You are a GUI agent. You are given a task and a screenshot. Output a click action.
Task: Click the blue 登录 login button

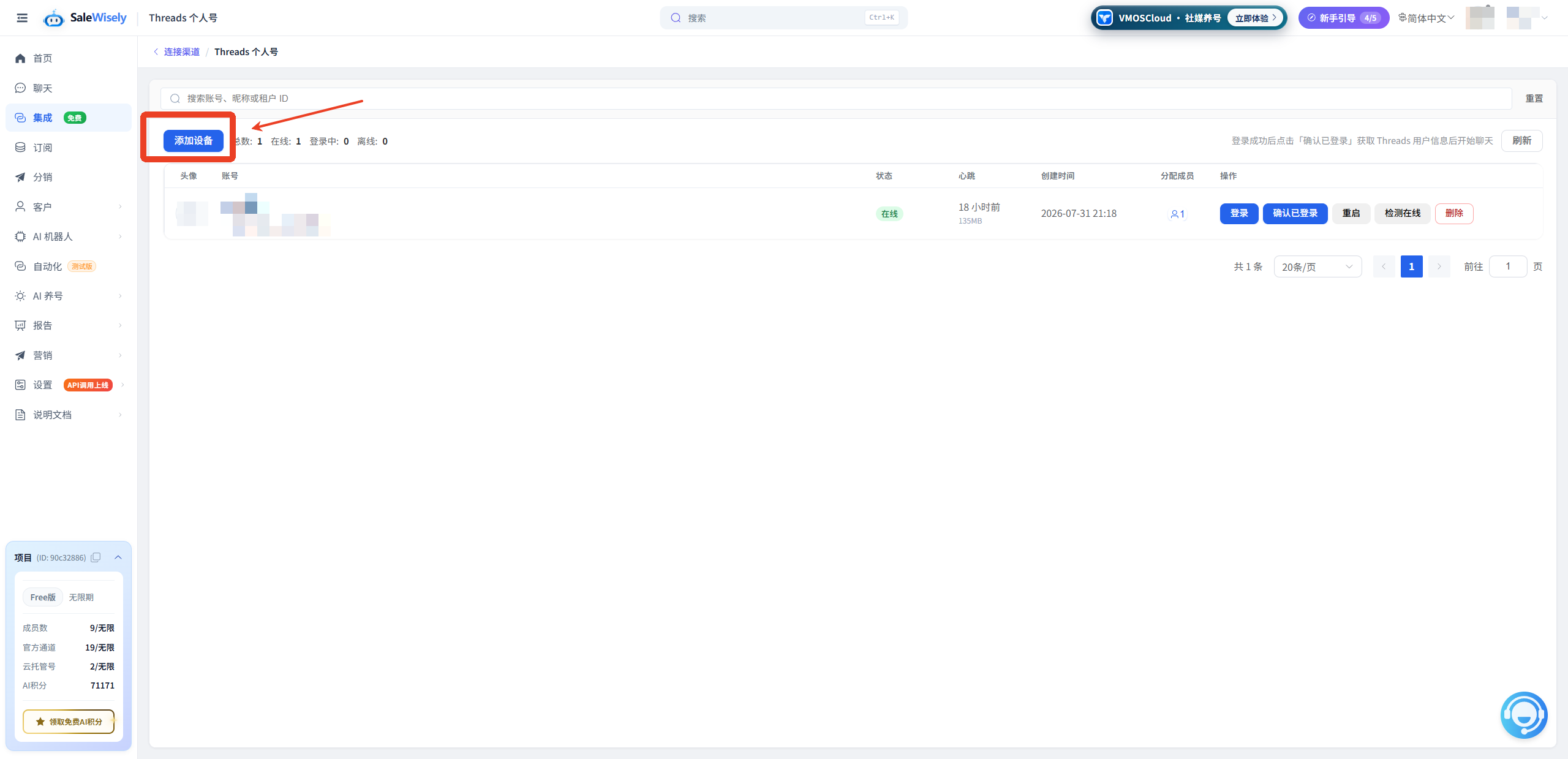tap(1239, 213)
